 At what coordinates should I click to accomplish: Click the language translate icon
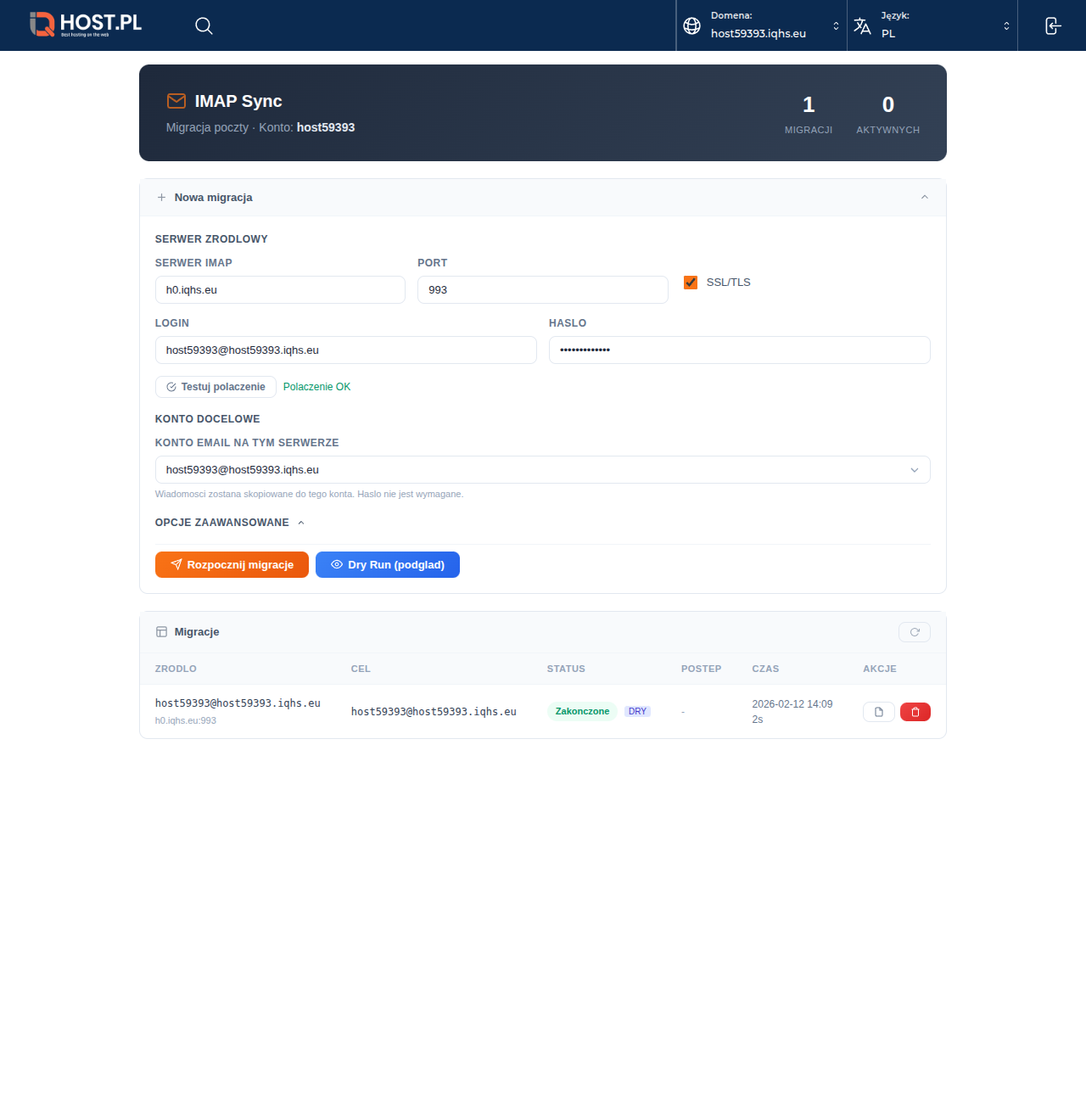pos(862,25)
